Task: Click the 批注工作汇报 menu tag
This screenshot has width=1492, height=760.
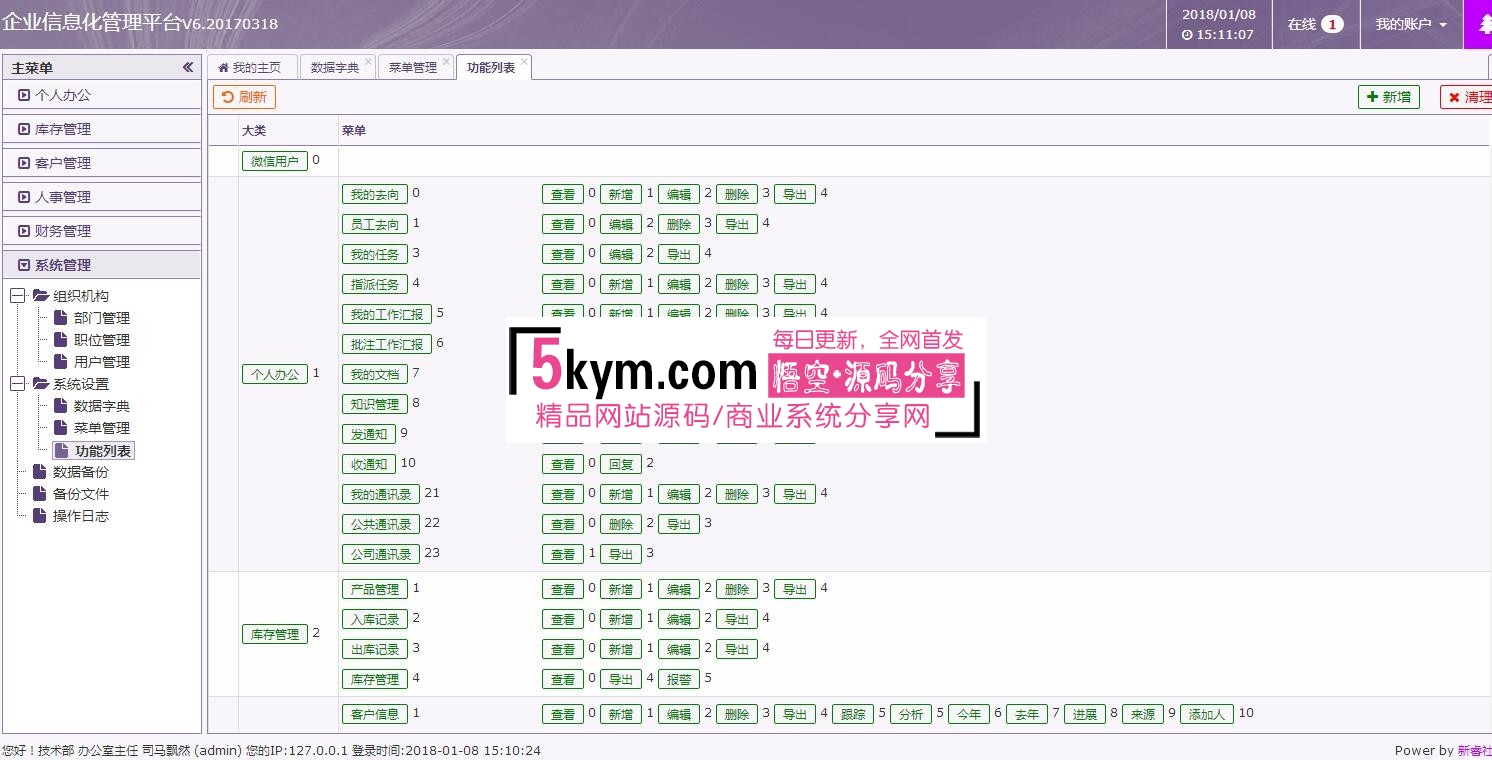Action: click(386, 344)
